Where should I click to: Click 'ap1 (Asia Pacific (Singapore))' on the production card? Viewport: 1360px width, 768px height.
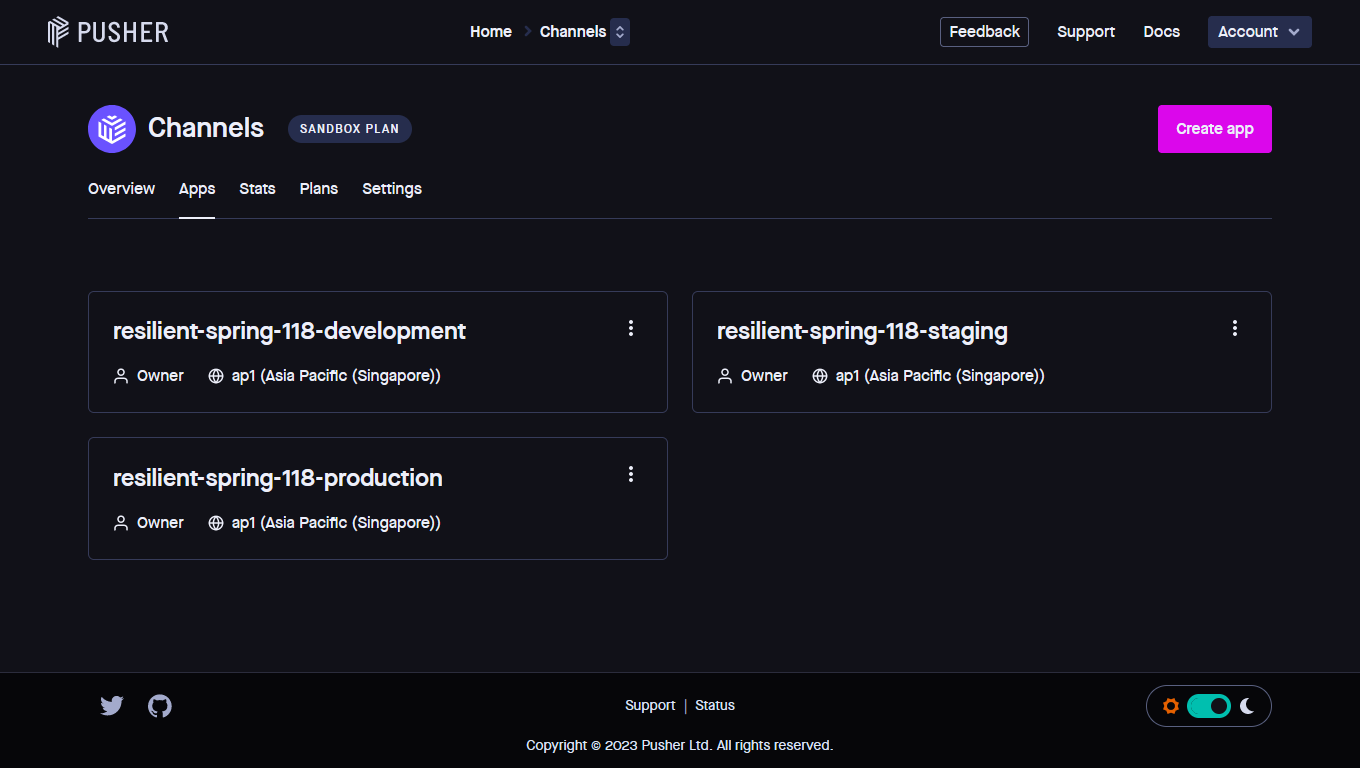(336, 523)
